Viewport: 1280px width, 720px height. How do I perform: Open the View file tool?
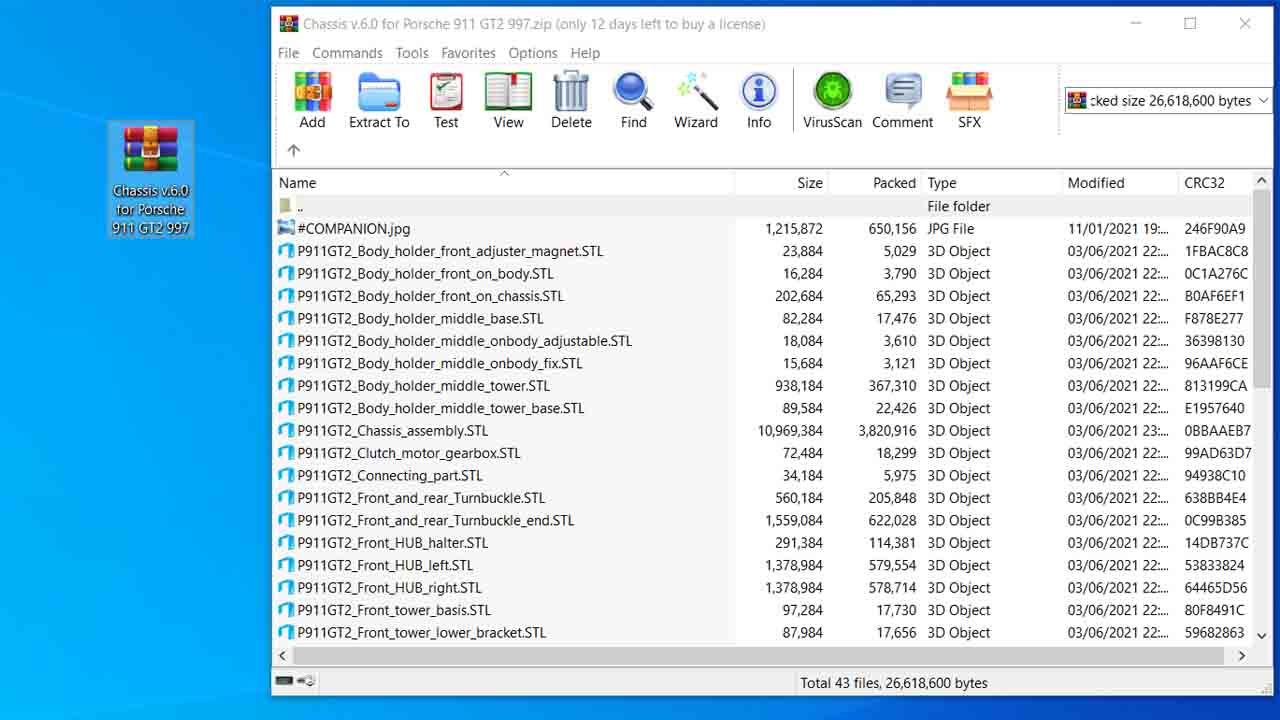[x=508, y=100]
